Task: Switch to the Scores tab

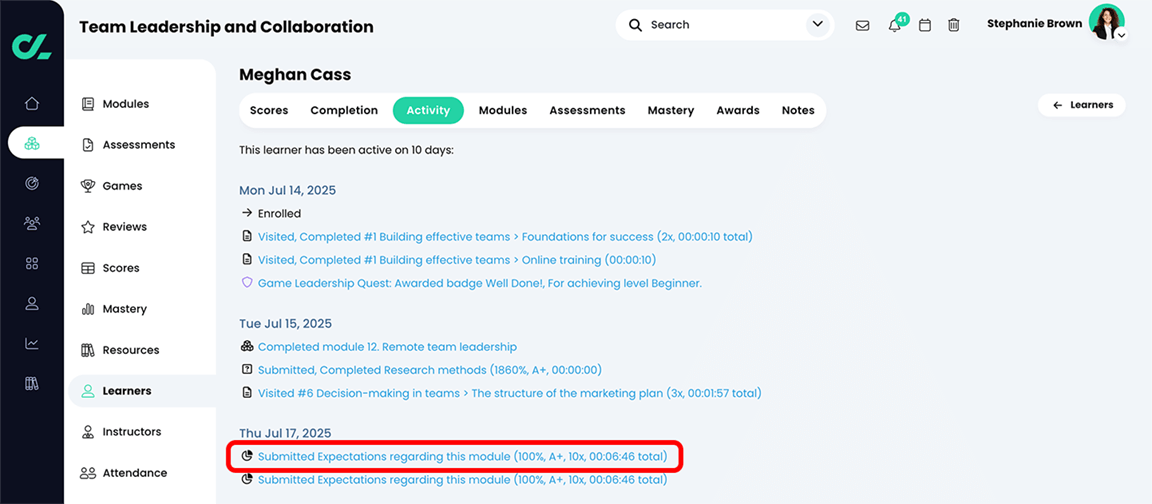Action: point(269,110)
